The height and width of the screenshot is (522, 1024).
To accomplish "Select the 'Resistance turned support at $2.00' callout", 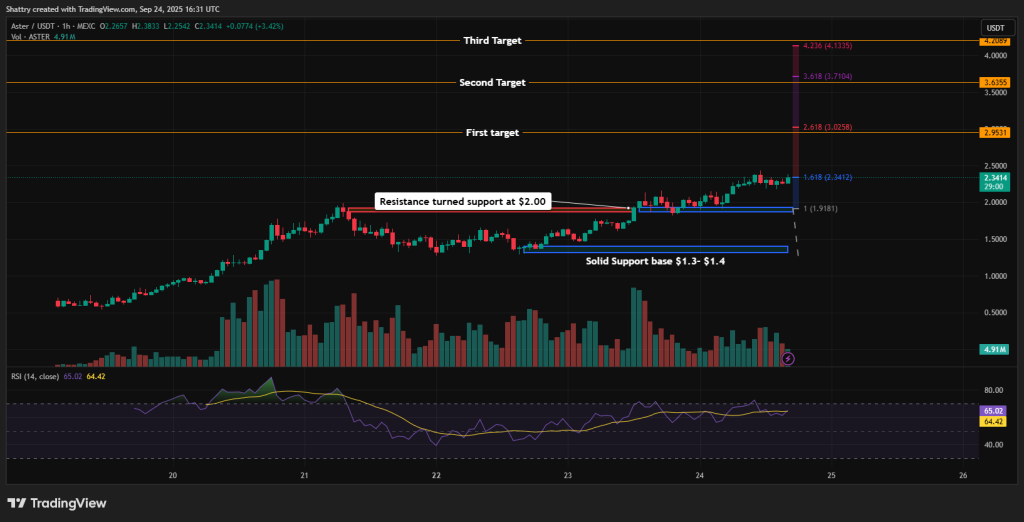I will 463,201.
